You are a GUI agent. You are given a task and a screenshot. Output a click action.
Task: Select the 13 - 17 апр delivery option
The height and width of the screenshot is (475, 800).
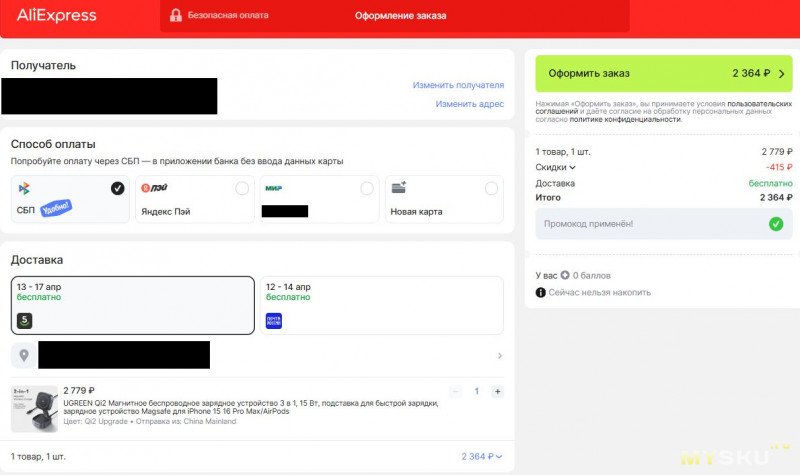coord(132,305)
